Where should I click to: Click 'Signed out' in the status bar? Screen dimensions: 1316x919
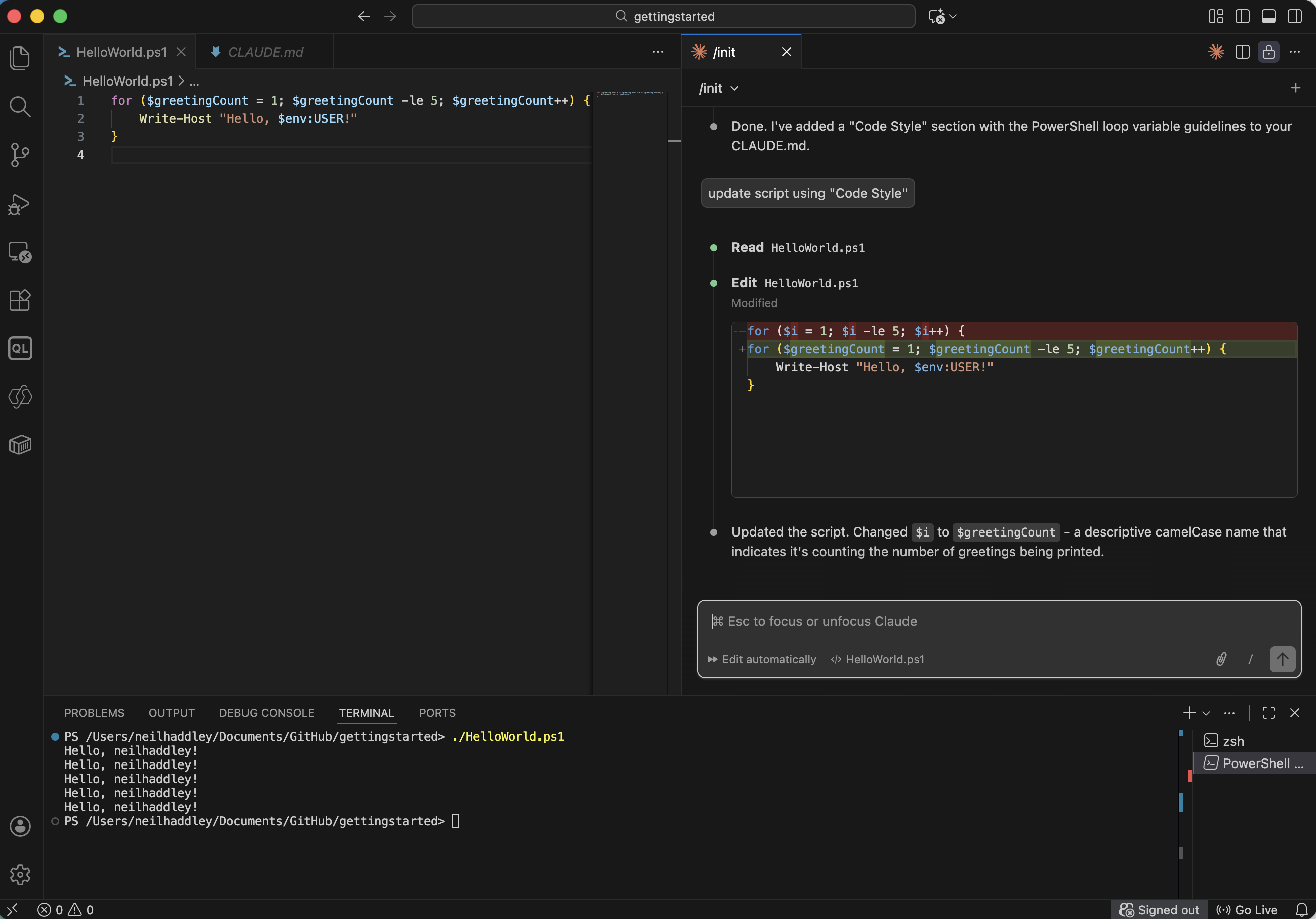tap(1159, 909)
